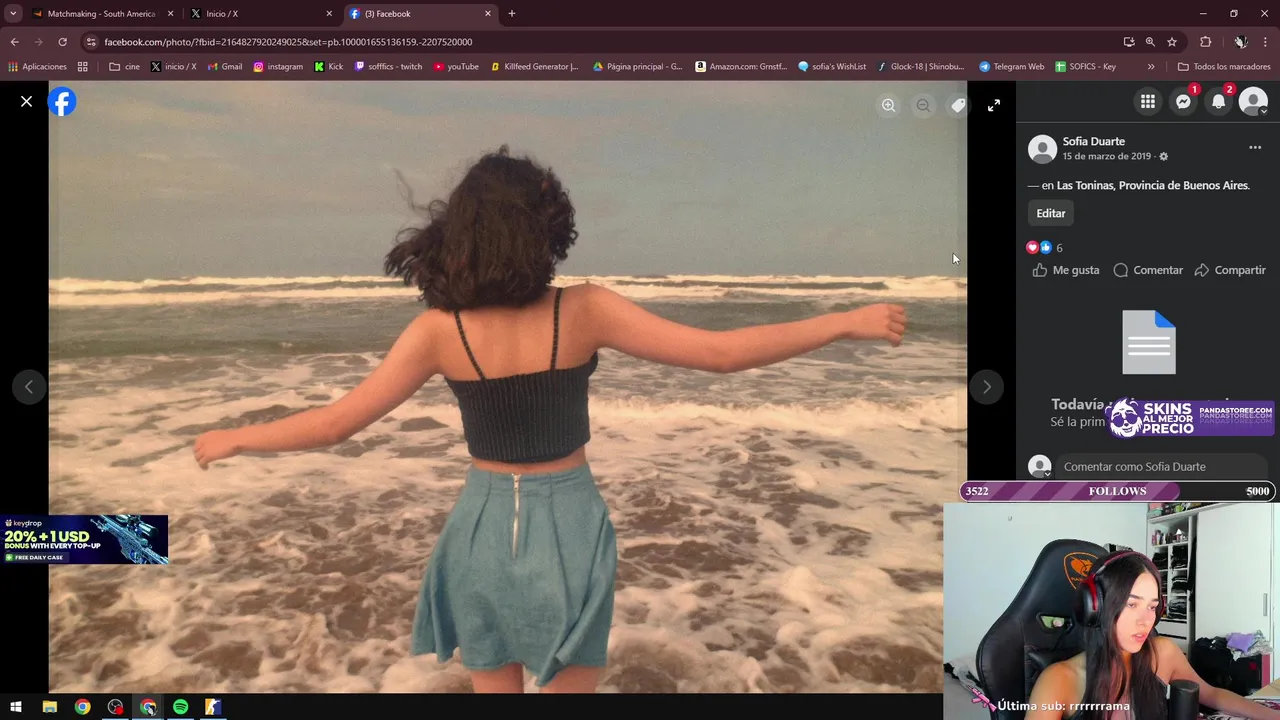Viewport: 1280px width, 720px height.
Task: Click Comentar button
Action: pyautogui.click(x=1148, y=270)
